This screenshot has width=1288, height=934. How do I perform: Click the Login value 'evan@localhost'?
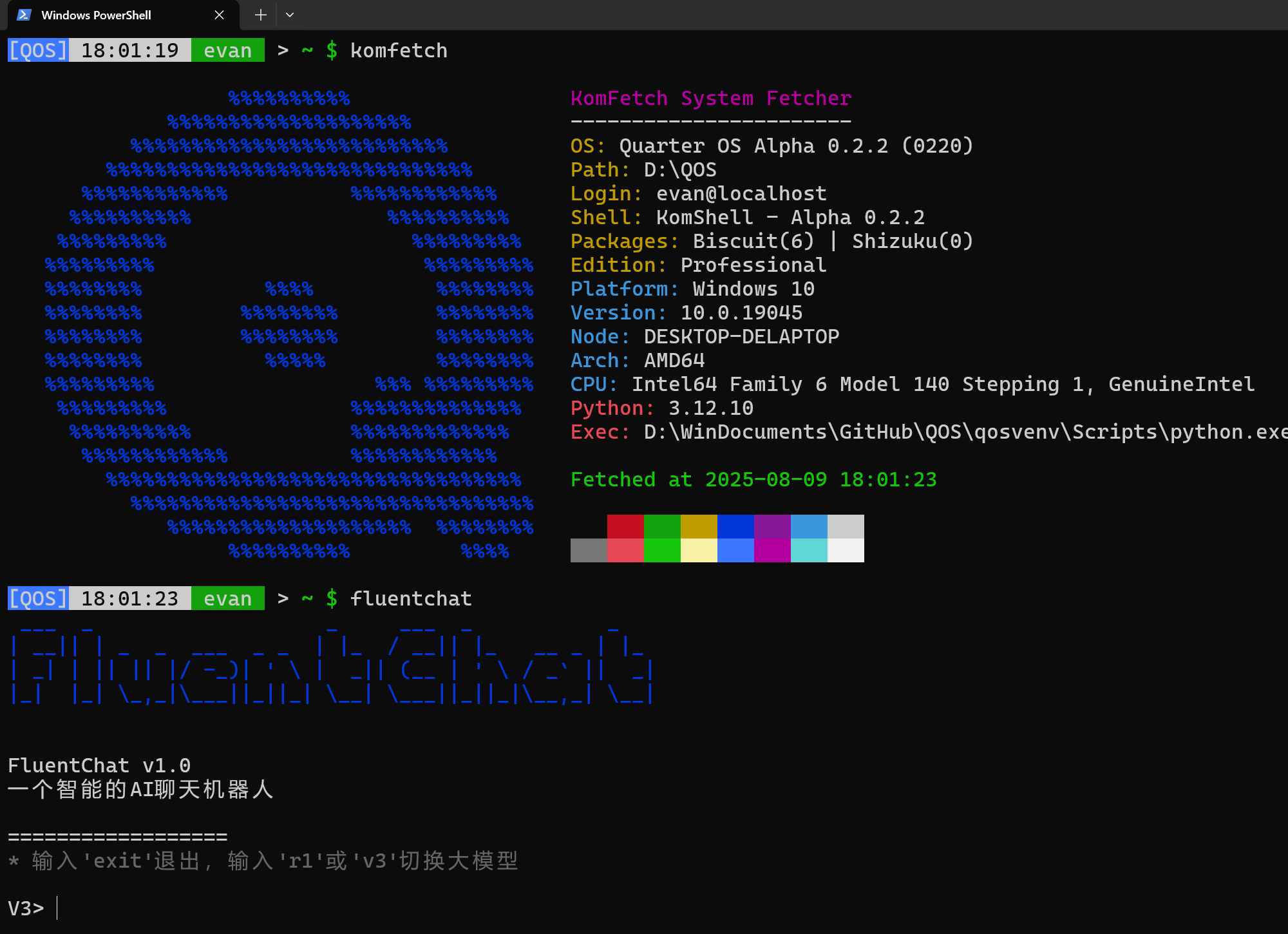pos(741,193)
